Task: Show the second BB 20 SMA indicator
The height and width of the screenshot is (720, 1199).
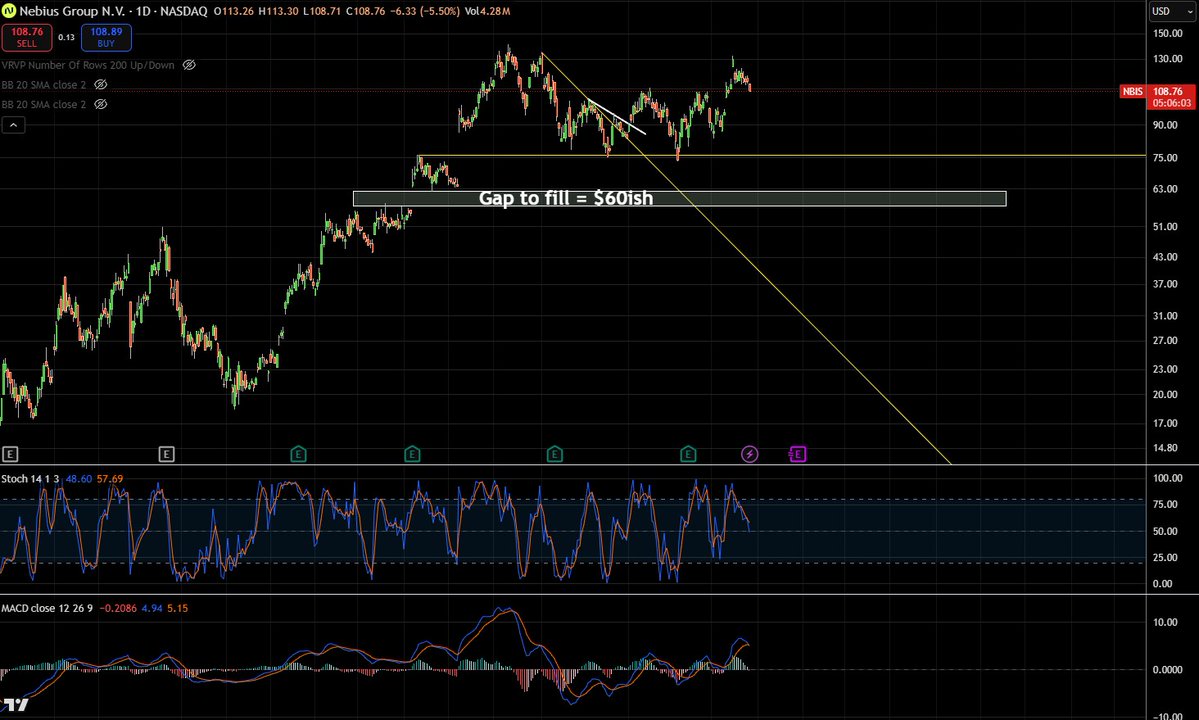Action: (x=100, y=104)
